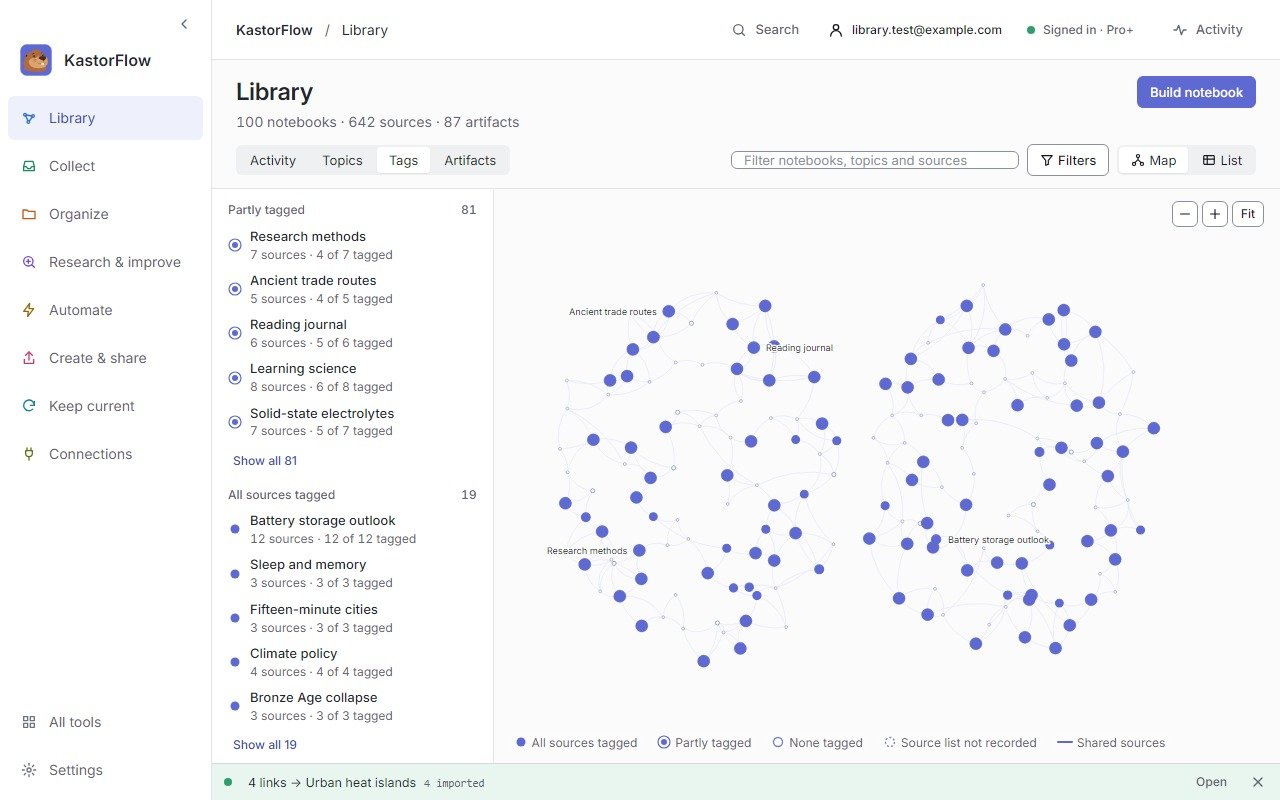Toggle the None tagged legend item
The width and height of the screenshot is (1280, 800).
818,743
